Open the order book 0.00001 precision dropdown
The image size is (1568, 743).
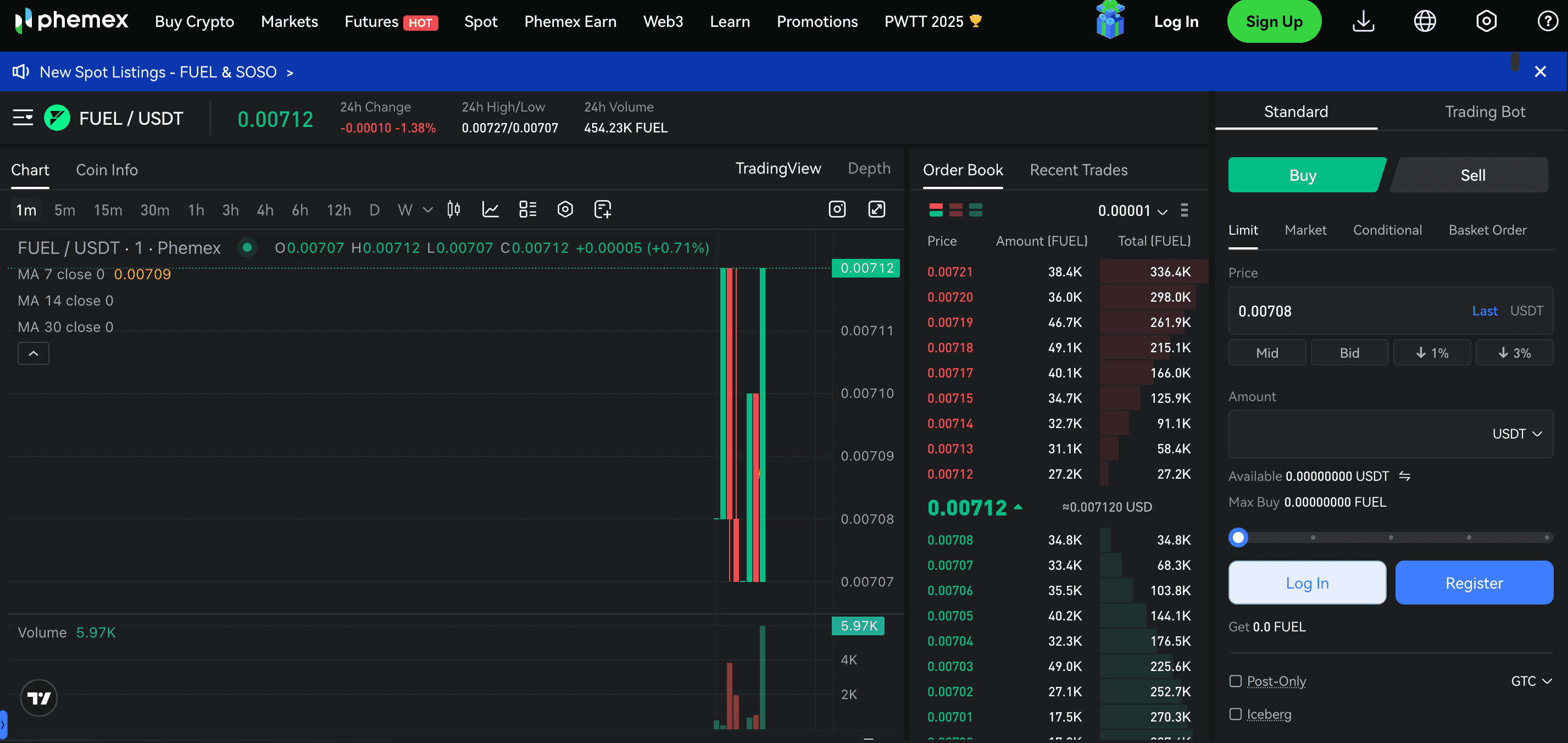point(1132,210)
